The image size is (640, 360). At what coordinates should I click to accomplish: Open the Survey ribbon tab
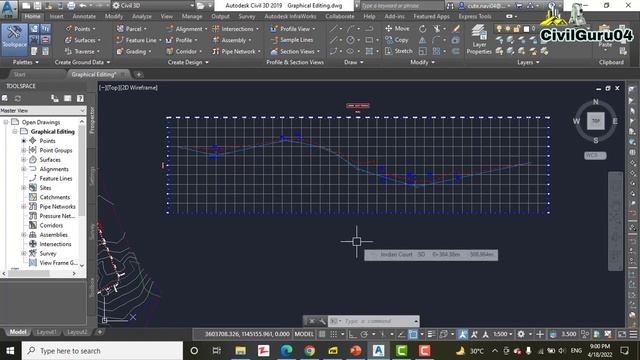247,16
